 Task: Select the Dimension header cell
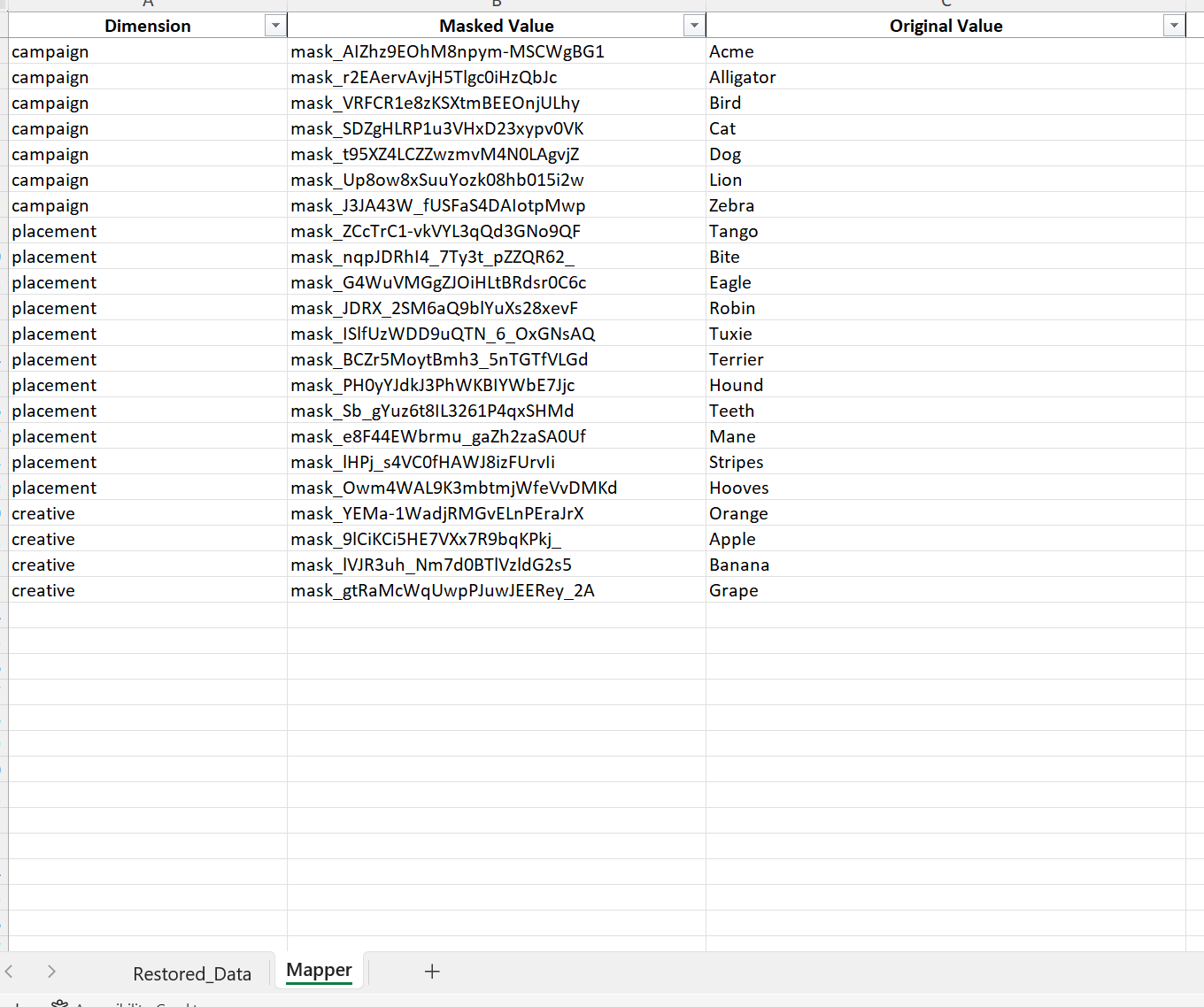coord(148,26)
